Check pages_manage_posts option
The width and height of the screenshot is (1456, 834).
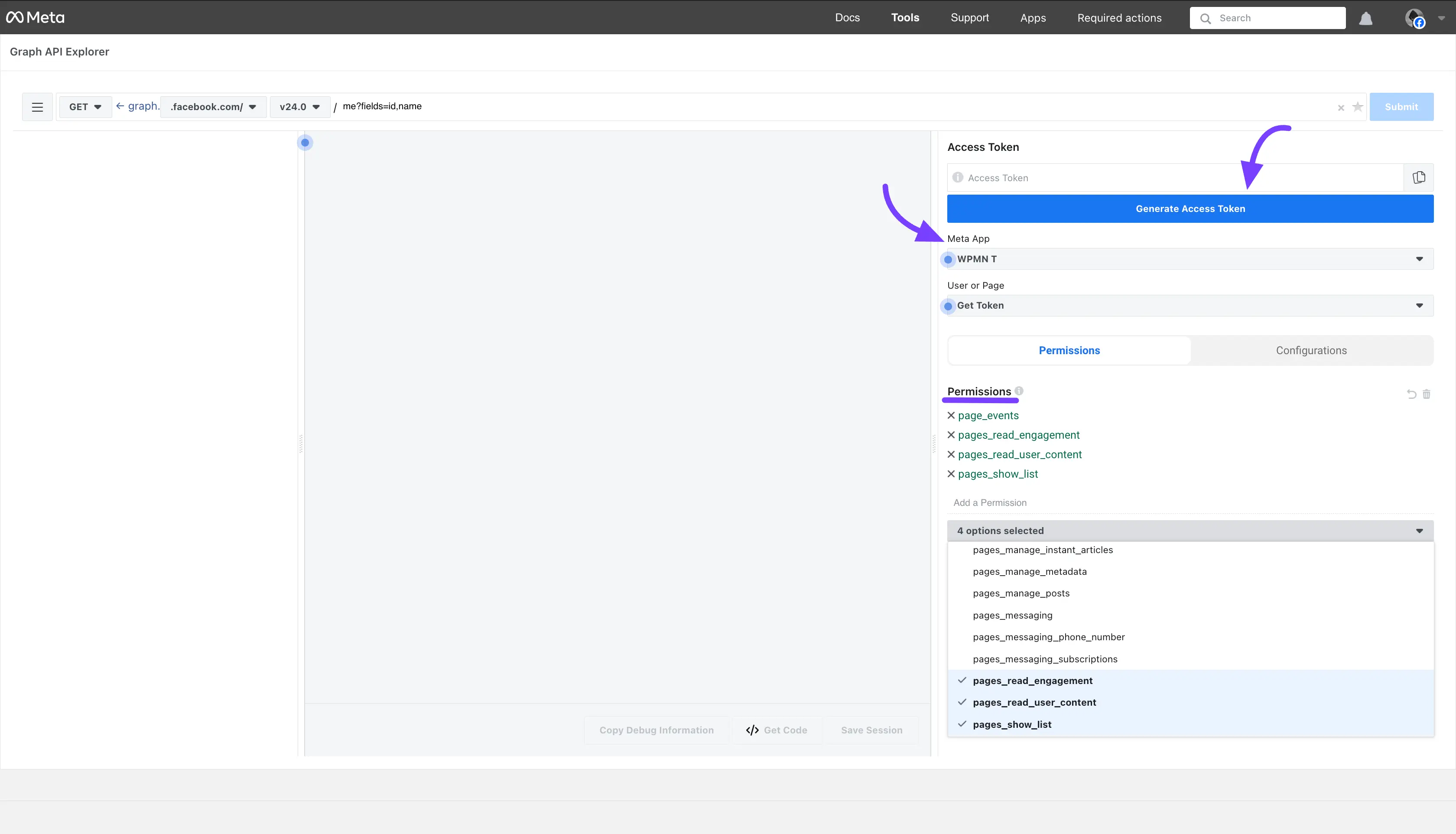pyautogui.click(x=1021, y=593)
